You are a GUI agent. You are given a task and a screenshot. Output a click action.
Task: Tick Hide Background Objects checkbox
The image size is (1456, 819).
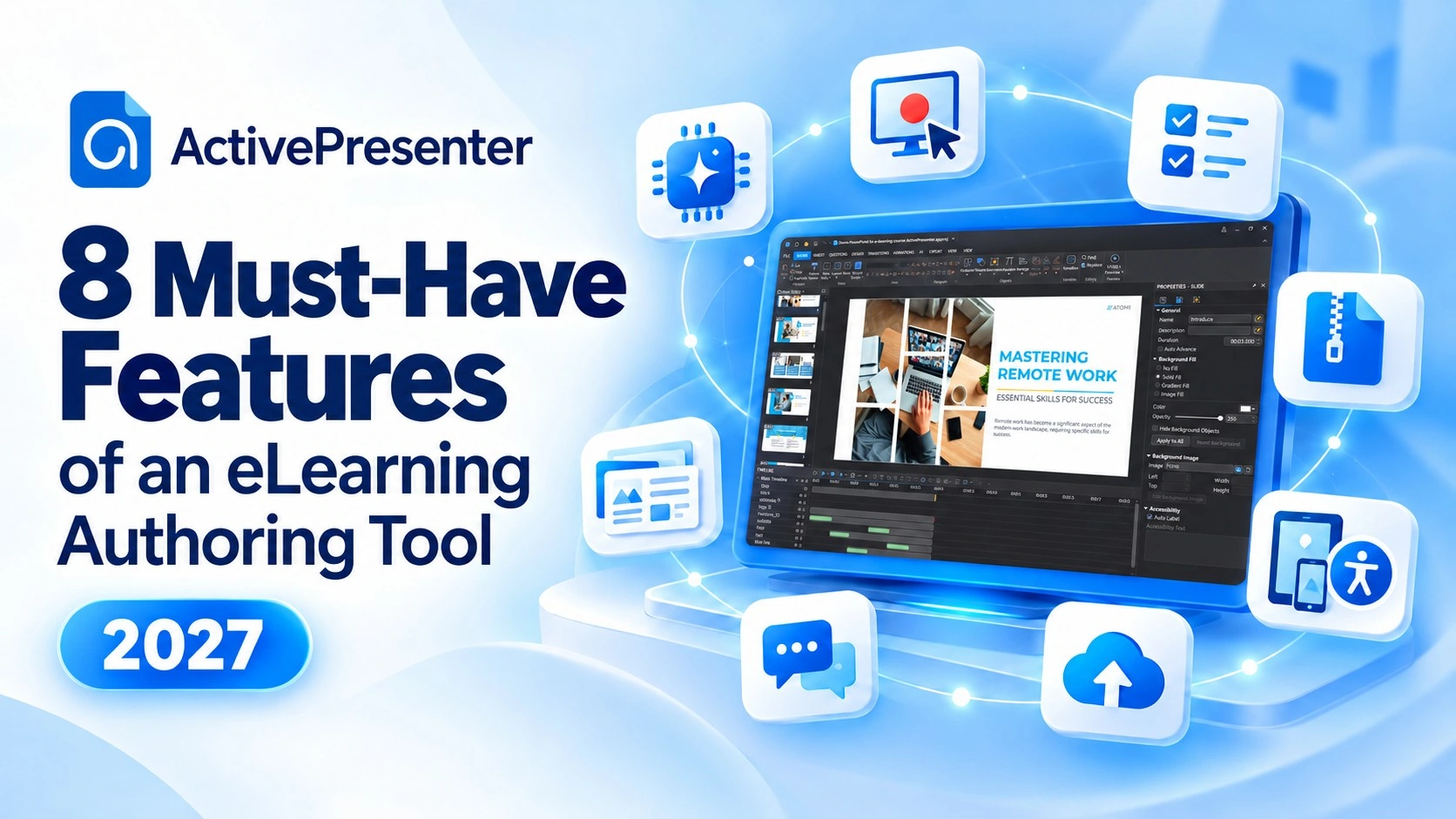pyautogui.click(x=1154, y=428)
